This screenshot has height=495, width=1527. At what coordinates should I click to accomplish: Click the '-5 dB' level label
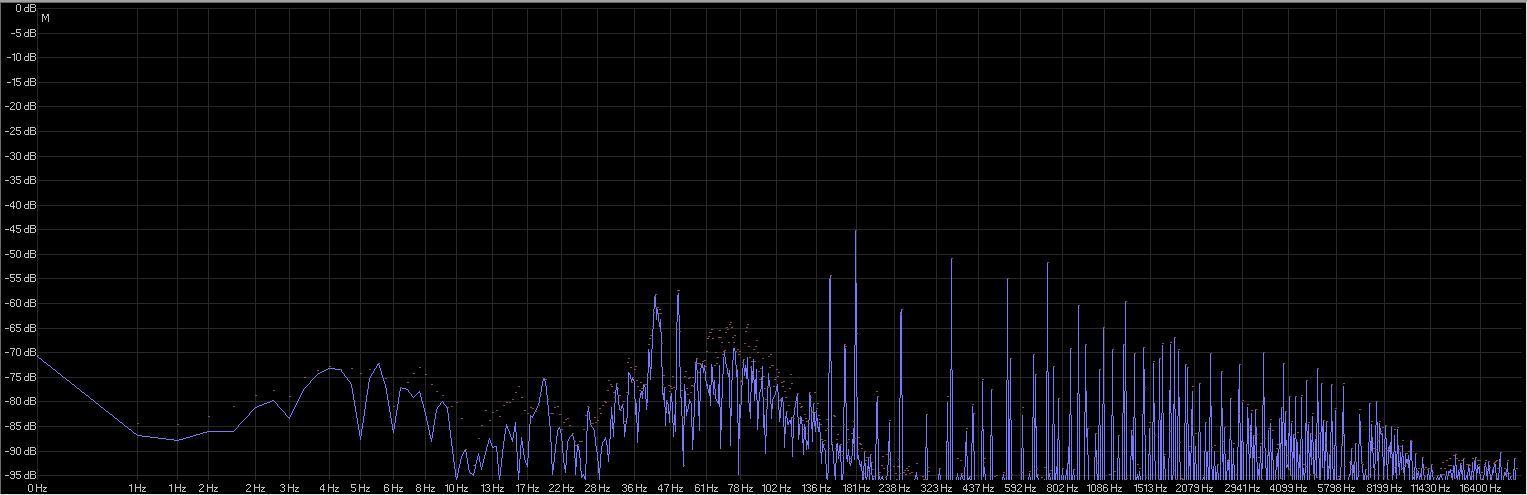click(23, 33)
